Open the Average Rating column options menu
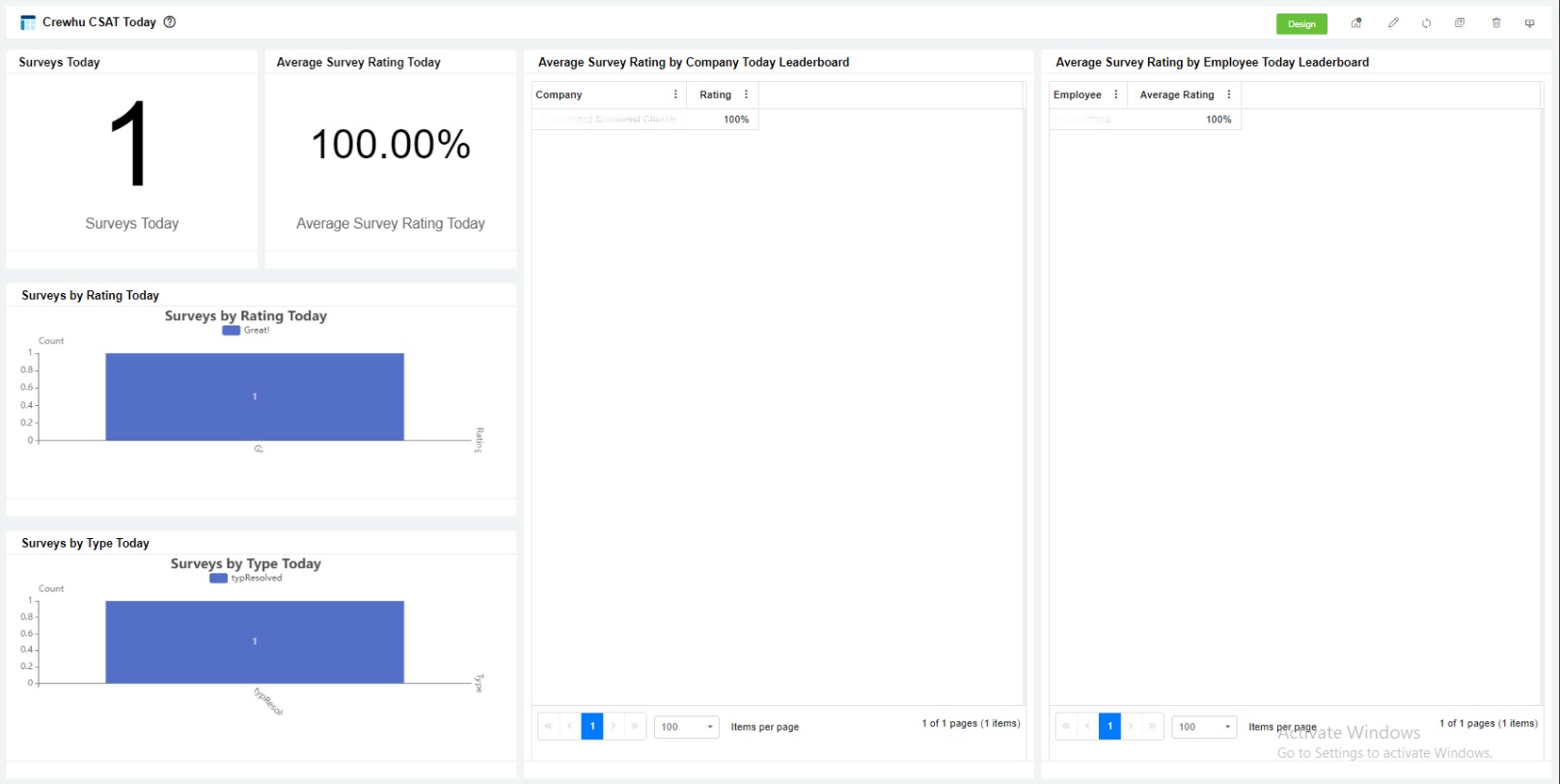Viewport: 1560px width, 784px height. tap(1228, 95)
